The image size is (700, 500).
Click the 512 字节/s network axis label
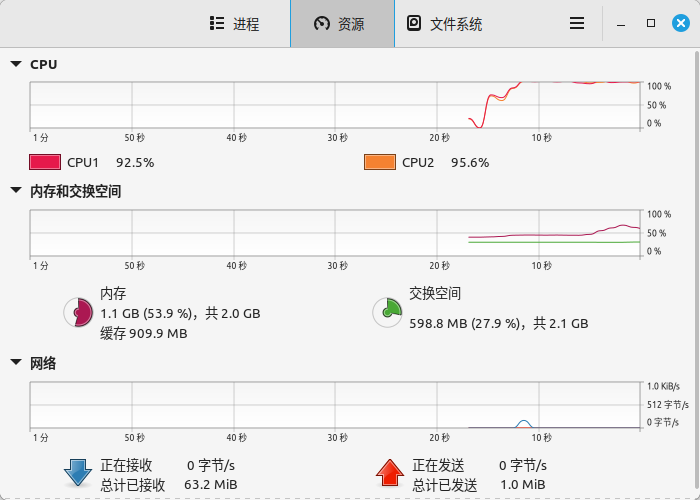[667, 405]
